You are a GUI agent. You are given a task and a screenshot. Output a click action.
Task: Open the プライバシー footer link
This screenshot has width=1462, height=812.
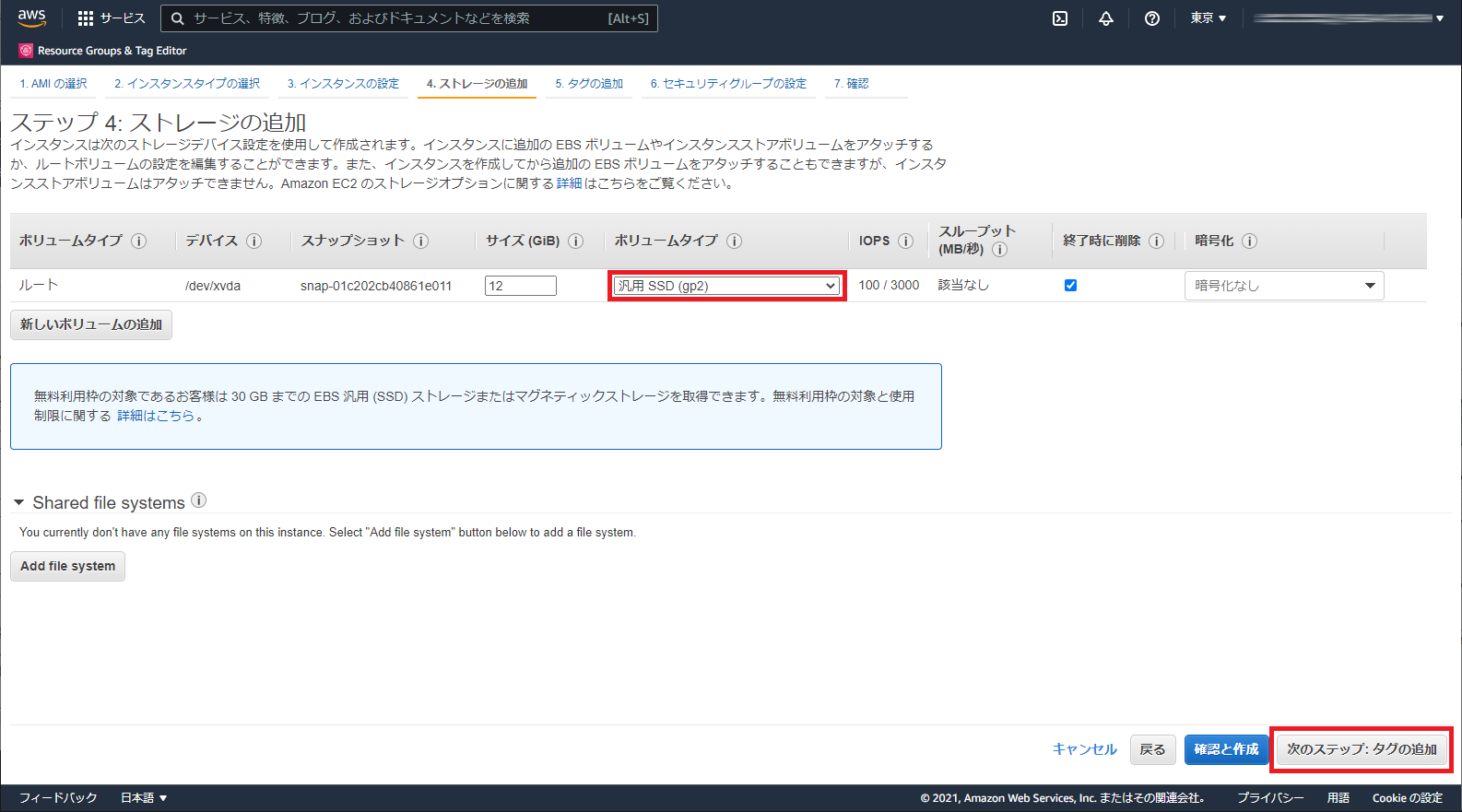click(x=1270, y=798)
